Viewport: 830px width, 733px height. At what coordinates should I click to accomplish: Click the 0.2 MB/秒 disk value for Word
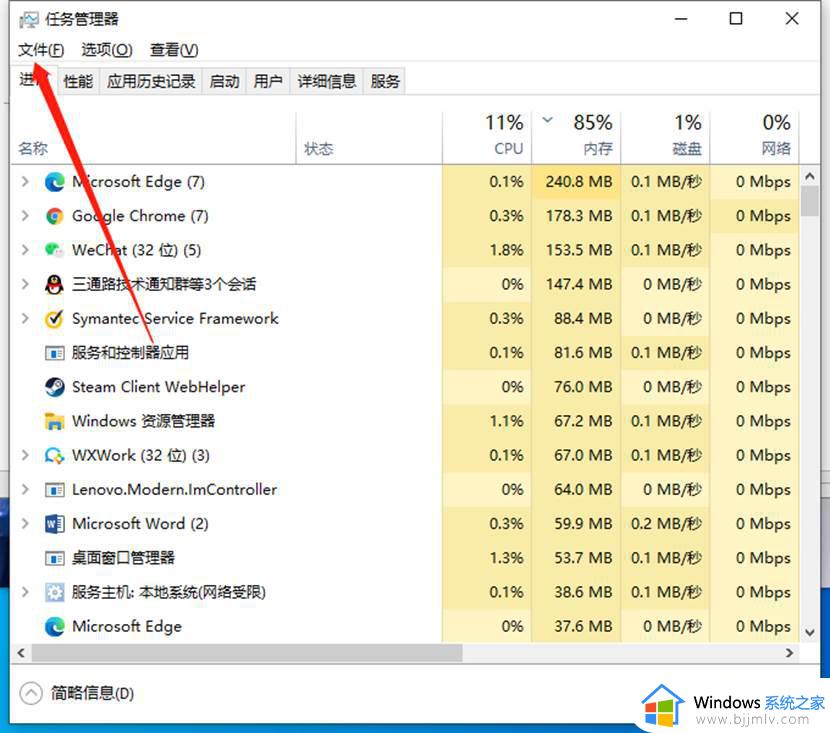pos(666,523)
